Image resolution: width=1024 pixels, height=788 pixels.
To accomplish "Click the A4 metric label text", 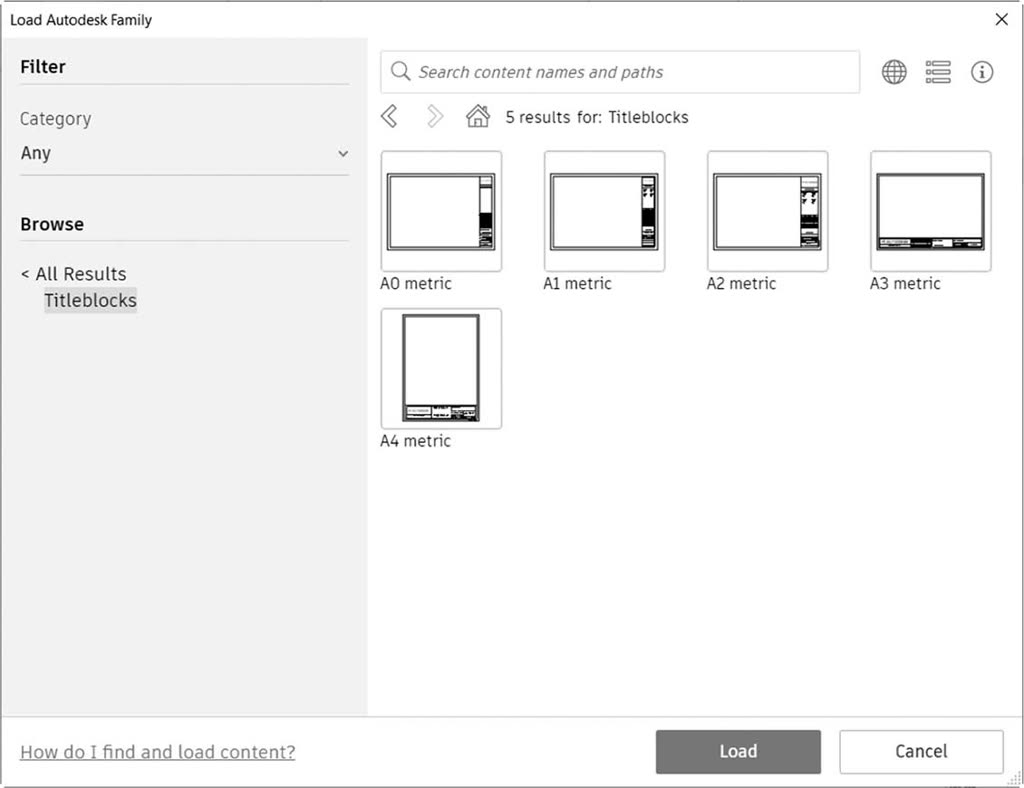I will [x=415, y=441].
